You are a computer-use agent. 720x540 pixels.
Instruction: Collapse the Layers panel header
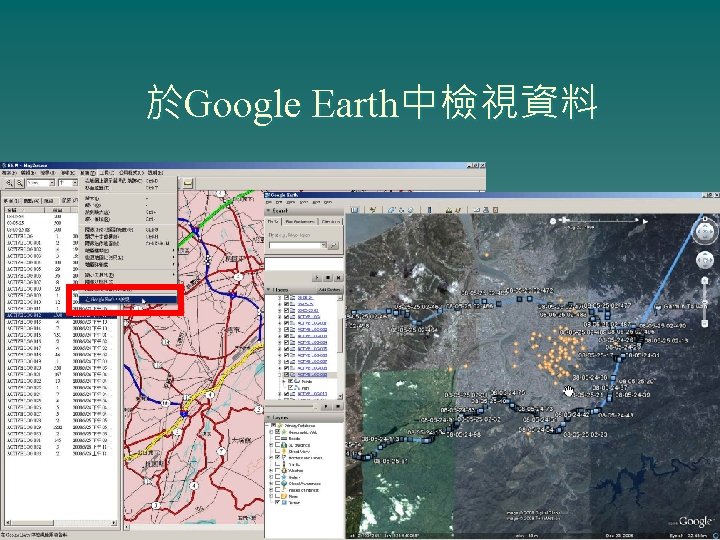point(269,418)
